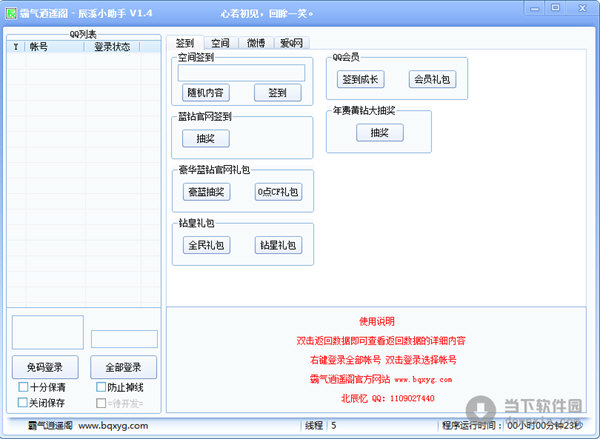This screenshot has height=439, width=600.
Task: Select the 微博 tab
Action: coord(256,43)
